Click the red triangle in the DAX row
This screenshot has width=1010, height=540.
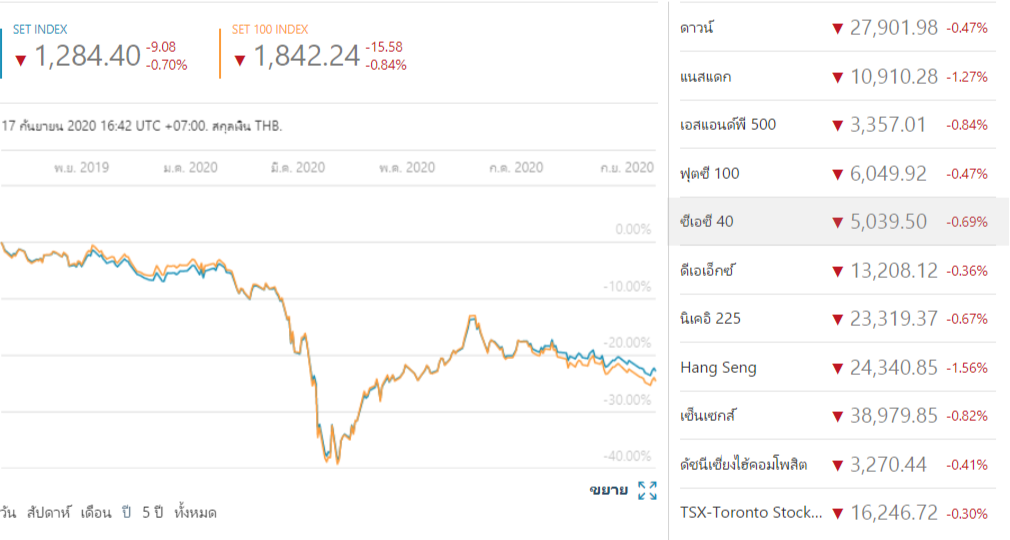[837, 271]
